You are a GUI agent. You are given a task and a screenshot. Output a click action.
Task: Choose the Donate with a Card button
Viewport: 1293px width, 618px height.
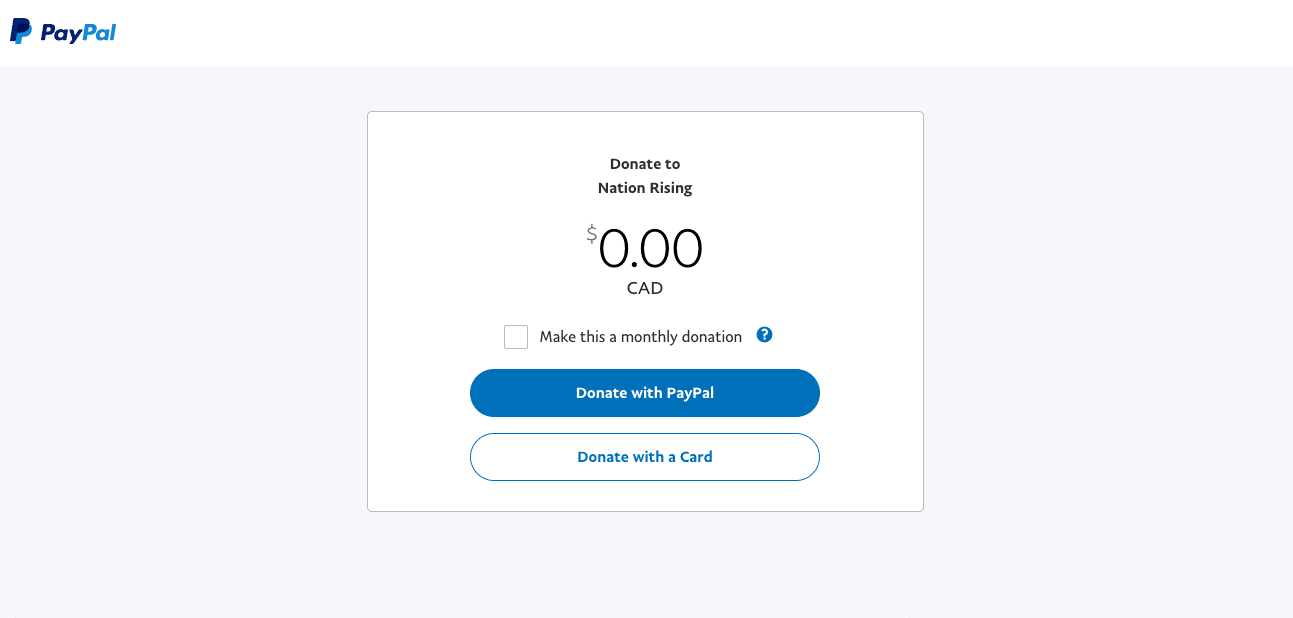tap(645, 457)
